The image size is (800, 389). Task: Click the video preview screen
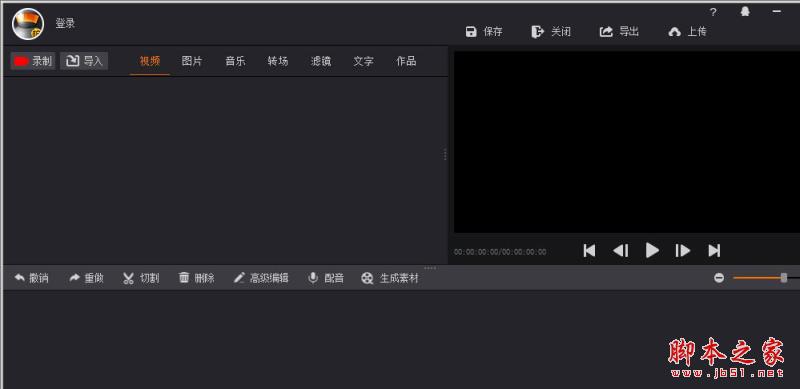click(x=627, y=142)
